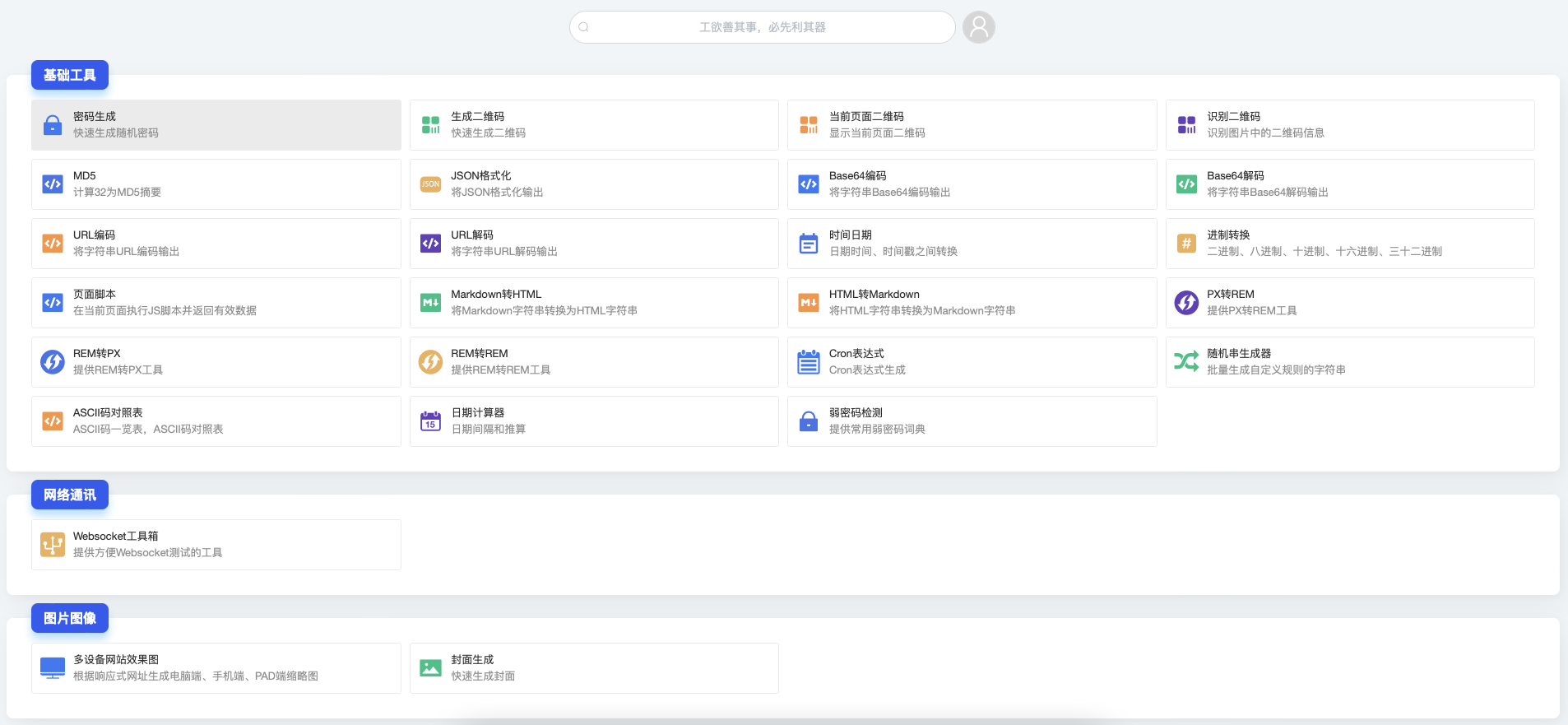Click the orange code icon for ASCII码对照表
Screen dimensions: 1568x725
pyautogui.click(x=53, y=421)
